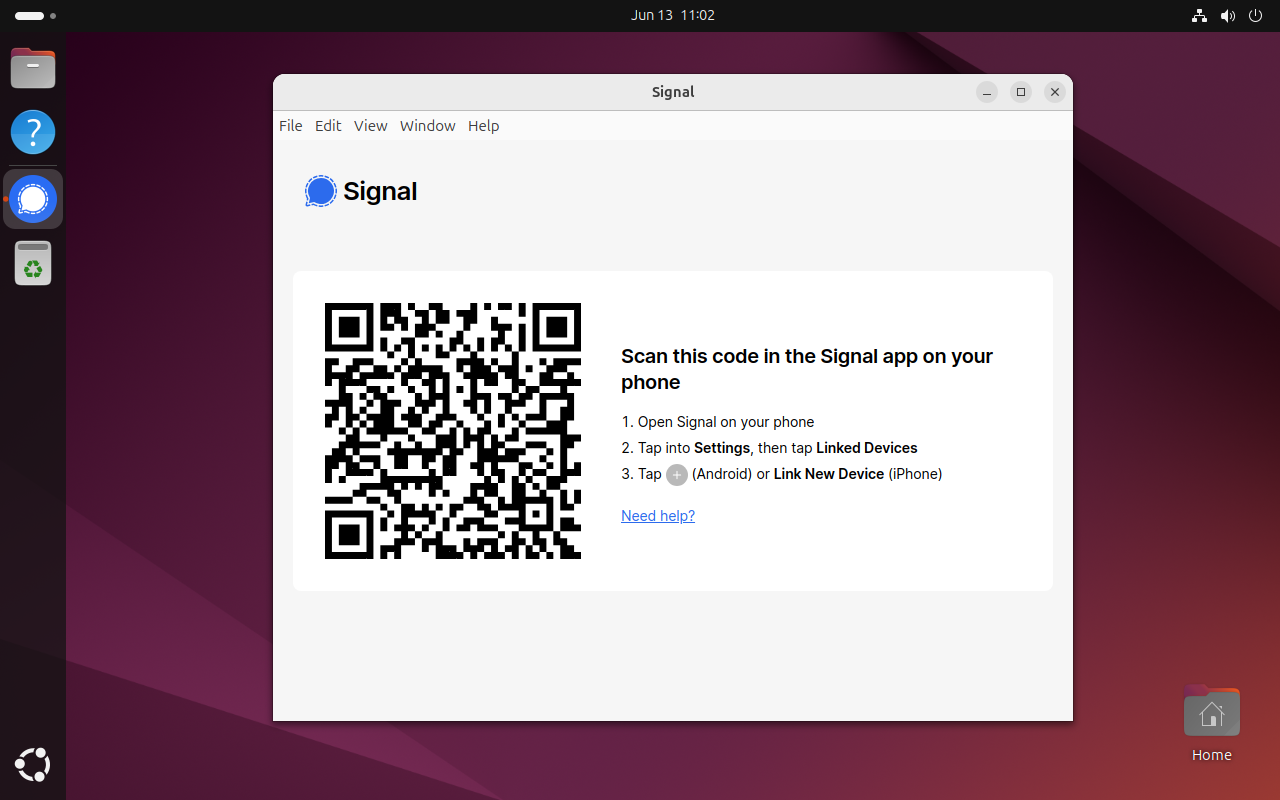1280x800 pixels.
Task: Click the power icon in top bar
Action: click(x=1255, y=16)
